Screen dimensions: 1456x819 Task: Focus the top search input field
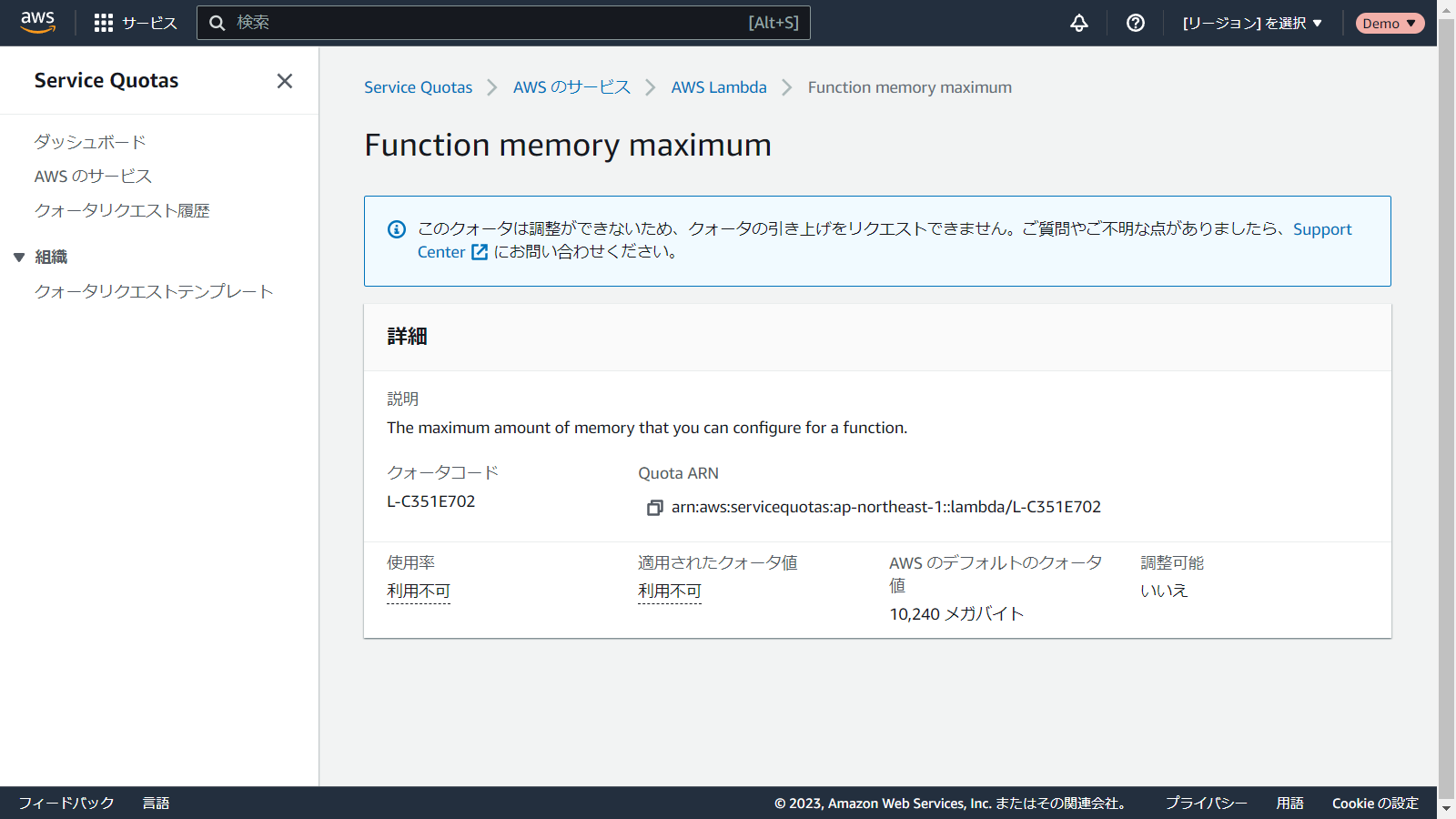[491, 23]
